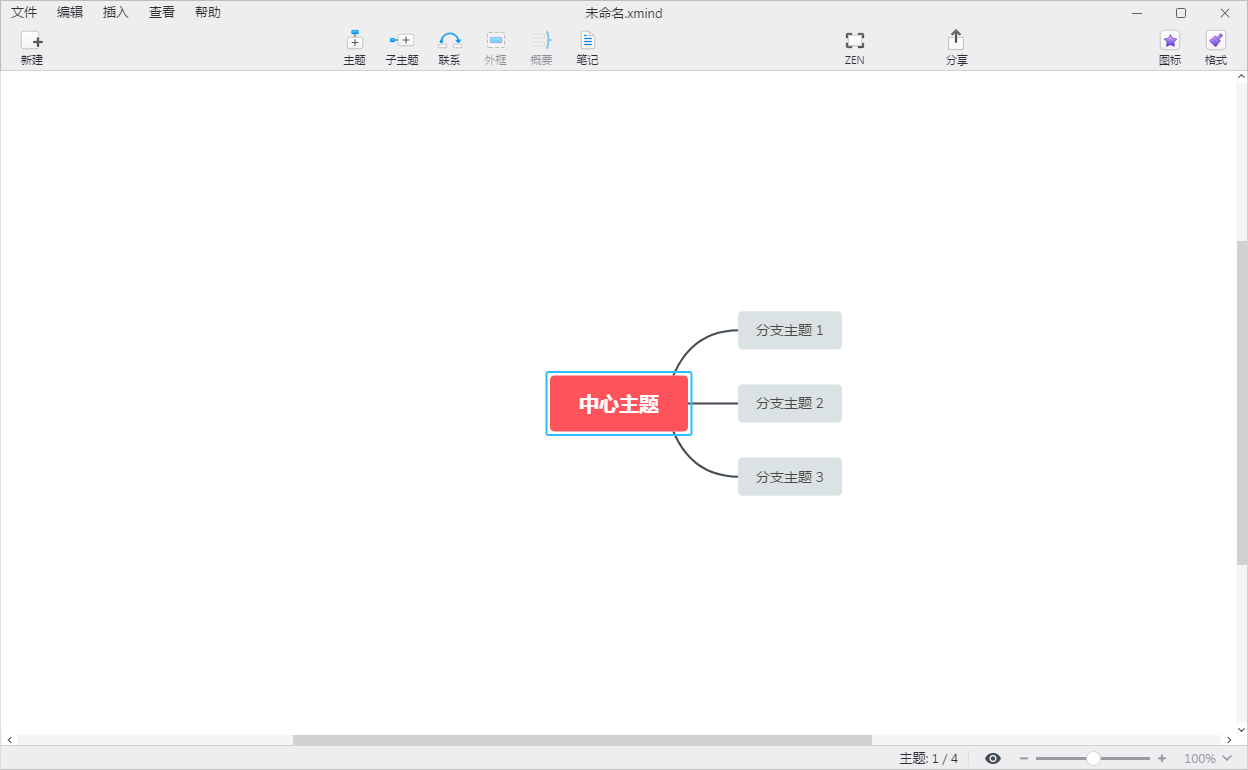Viewport: 1248px width, 770px height.
Task: Click the scroll right arrow
Action: (1229, 740)
